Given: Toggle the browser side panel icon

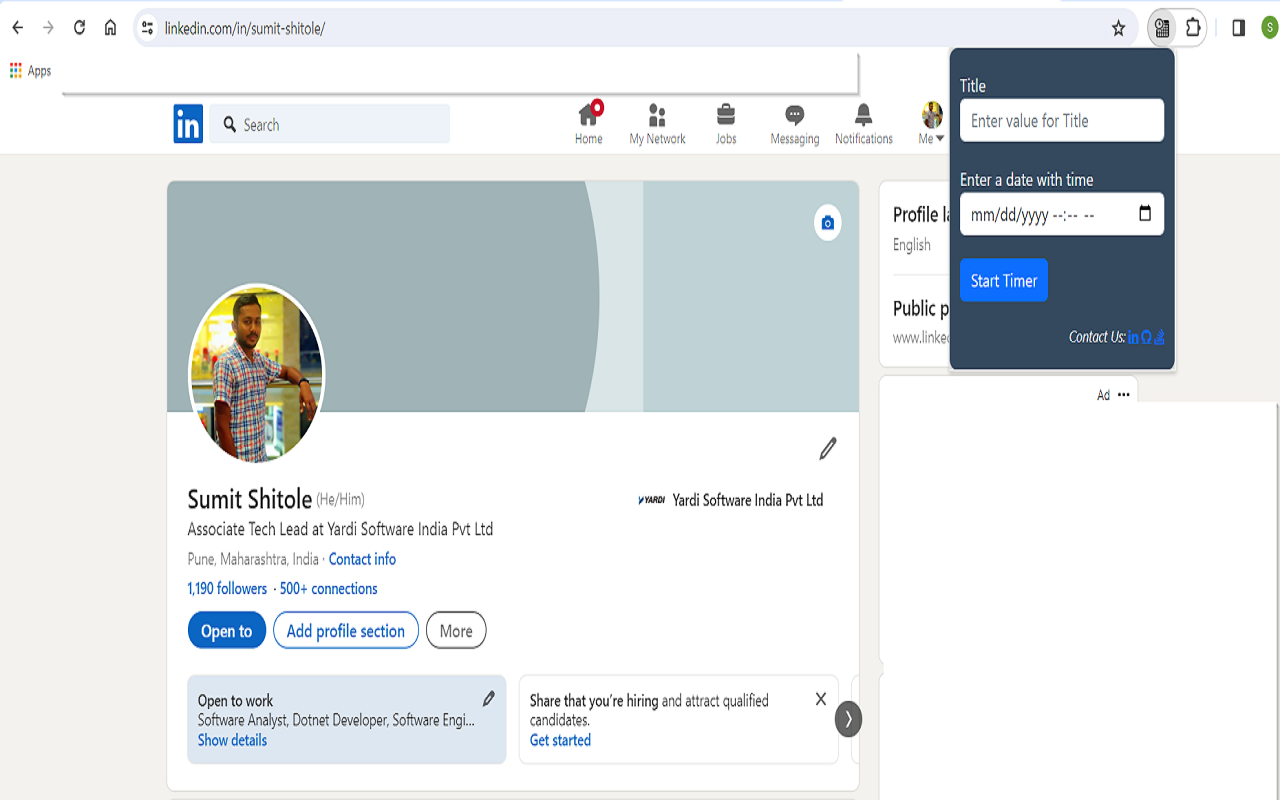Looking at the screenshot, I should coord(1238,28).
